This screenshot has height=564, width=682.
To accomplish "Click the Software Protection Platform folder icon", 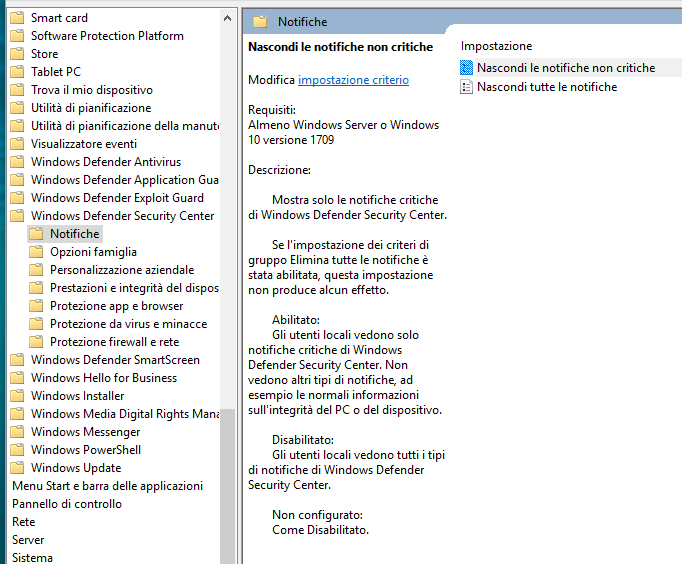I will click(x=17, y=36).
